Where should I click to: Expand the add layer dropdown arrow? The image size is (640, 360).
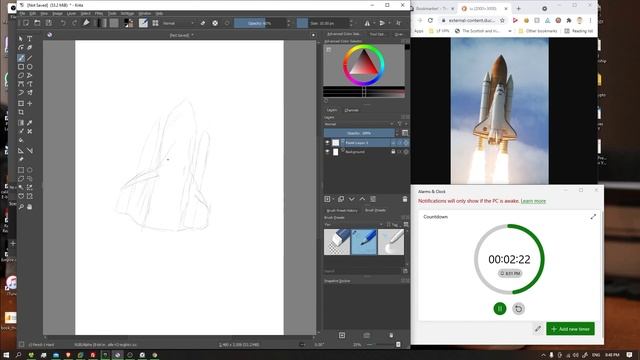[333, 199]
